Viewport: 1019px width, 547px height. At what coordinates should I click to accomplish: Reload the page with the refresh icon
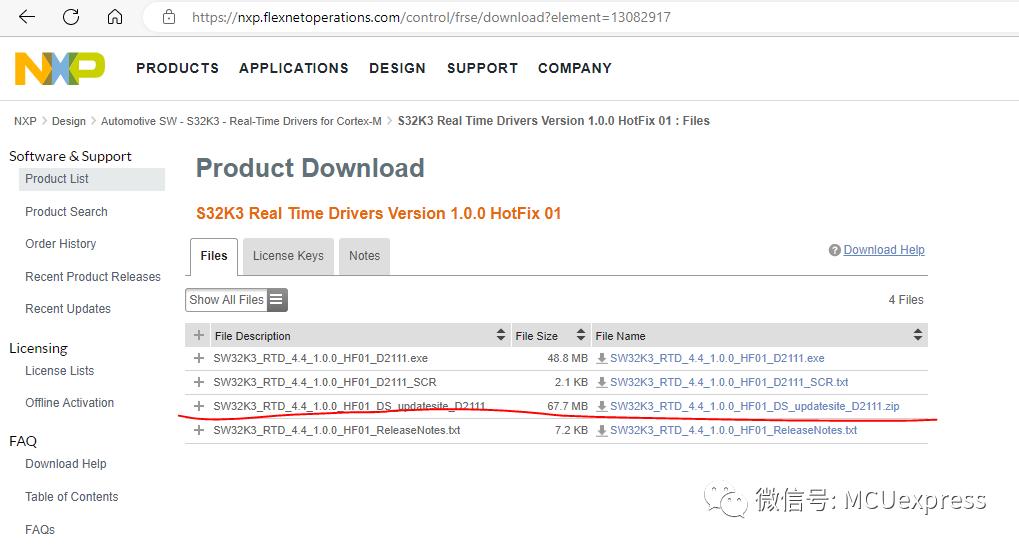point(71,17)
